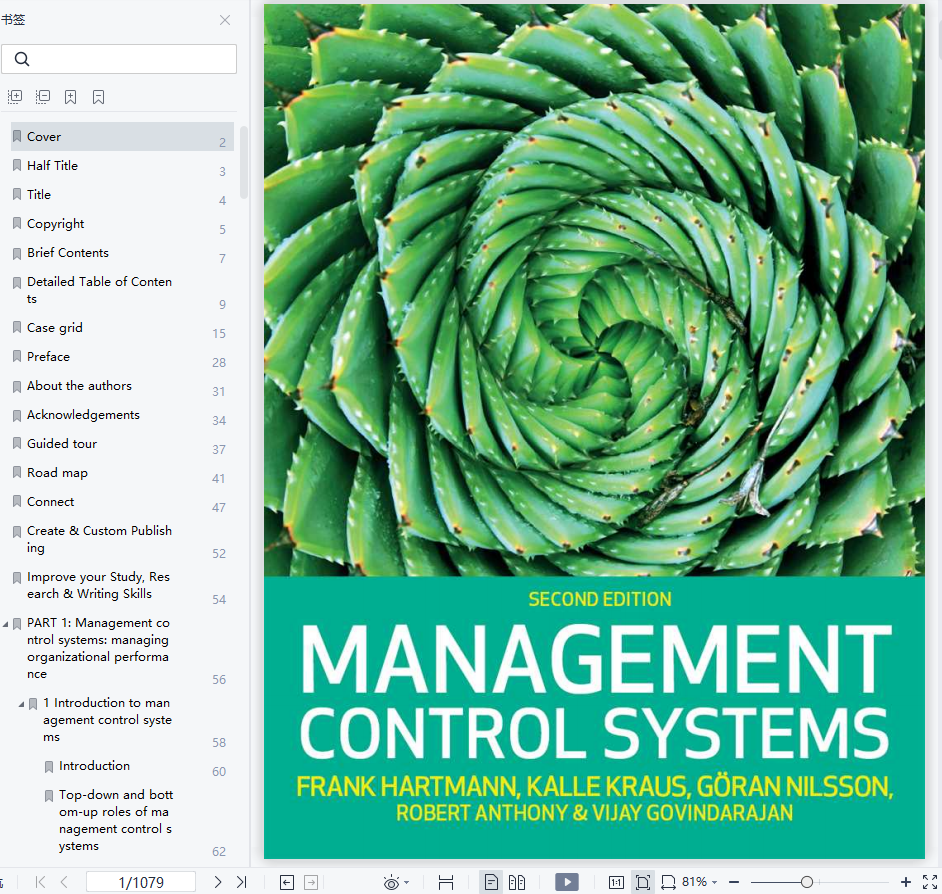Switch to two-page view
This screenshot has height=894, width=942.
(517, 882)
